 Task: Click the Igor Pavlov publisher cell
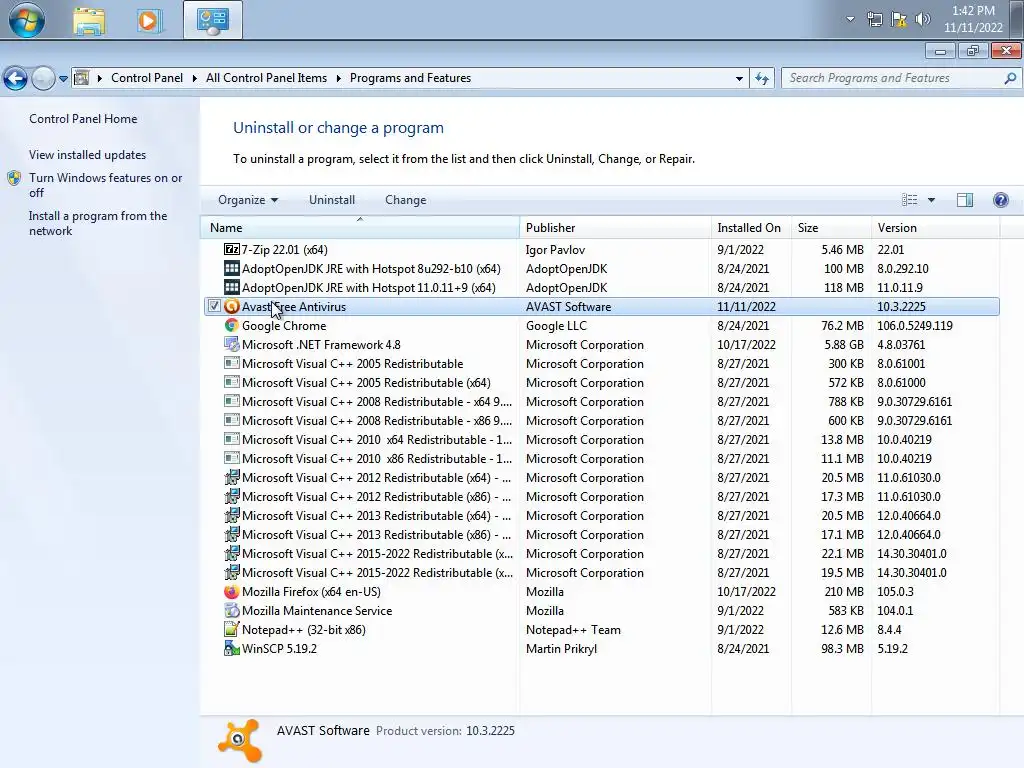click(x=555, y=249)
